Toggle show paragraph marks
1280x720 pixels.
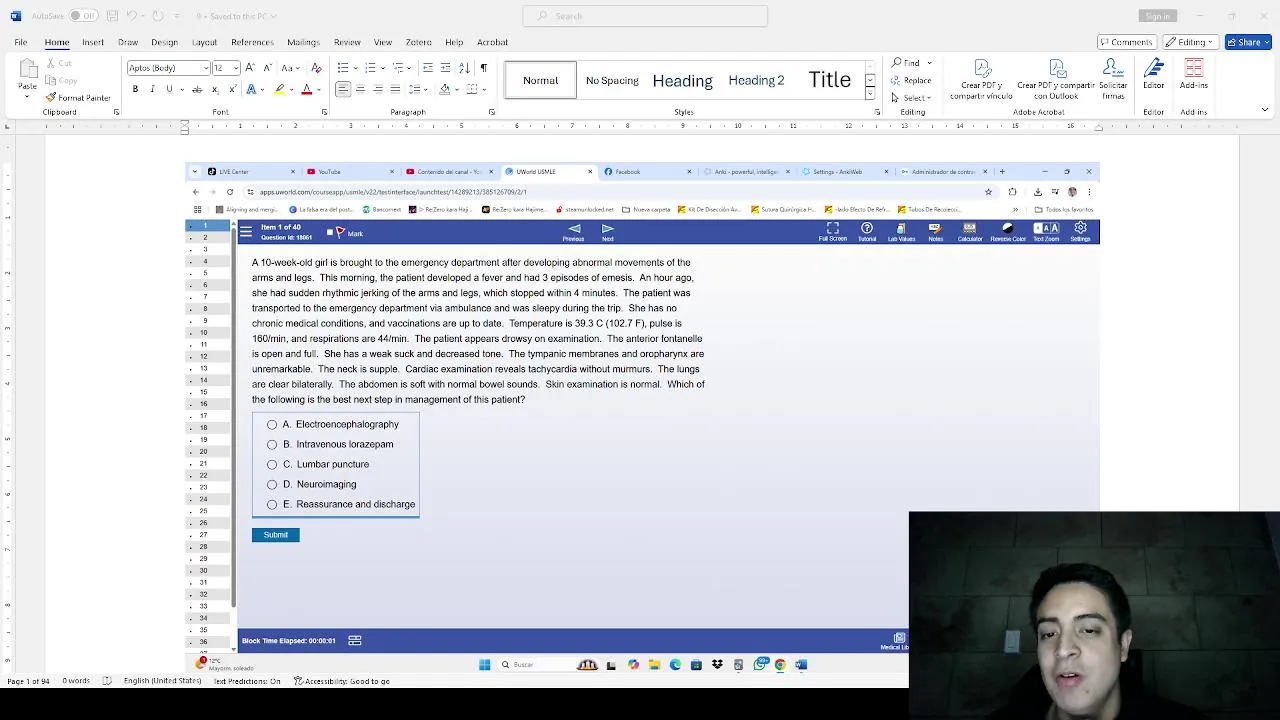tap(484, 68)
